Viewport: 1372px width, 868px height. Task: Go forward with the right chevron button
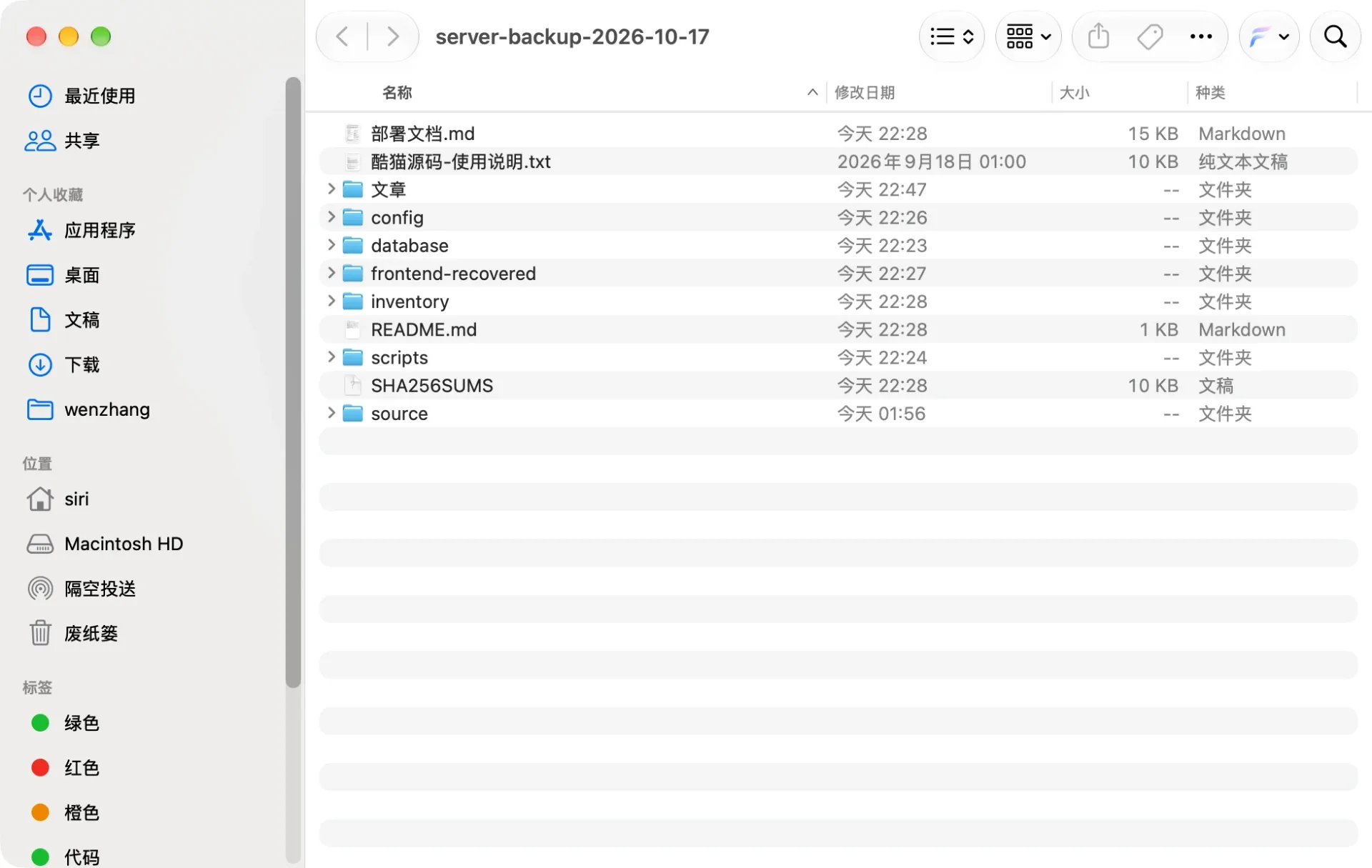click(x=392, y=36)
